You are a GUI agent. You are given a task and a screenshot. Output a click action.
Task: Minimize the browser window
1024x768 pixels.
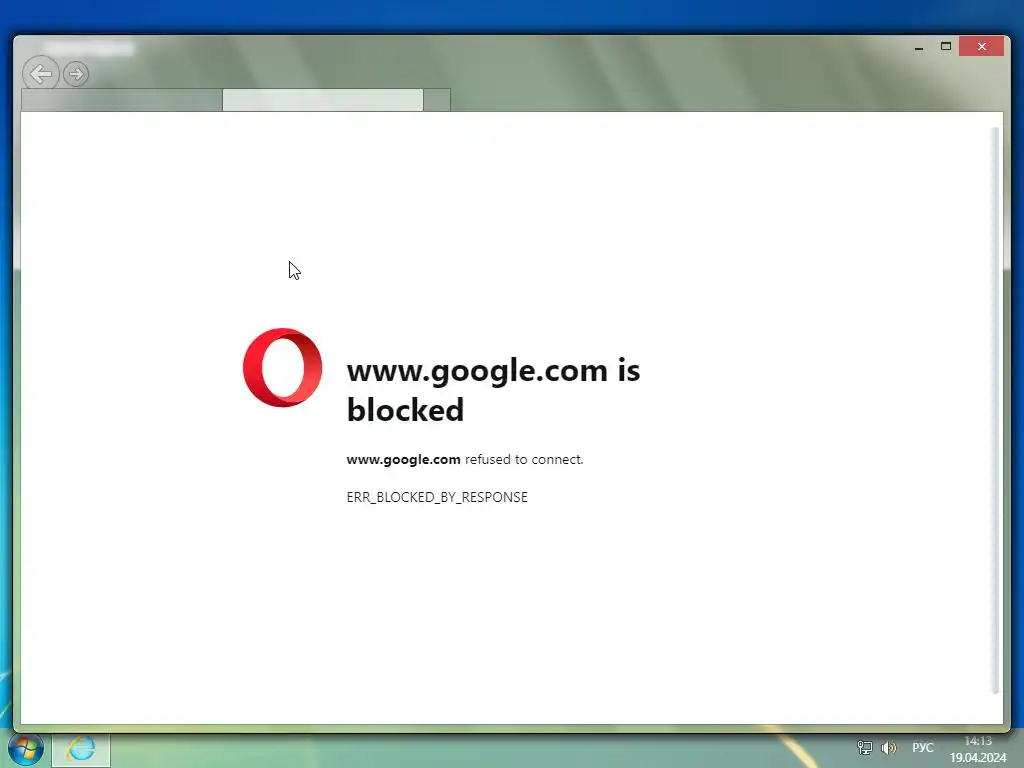pyautogui.click(x=919, y=47)
